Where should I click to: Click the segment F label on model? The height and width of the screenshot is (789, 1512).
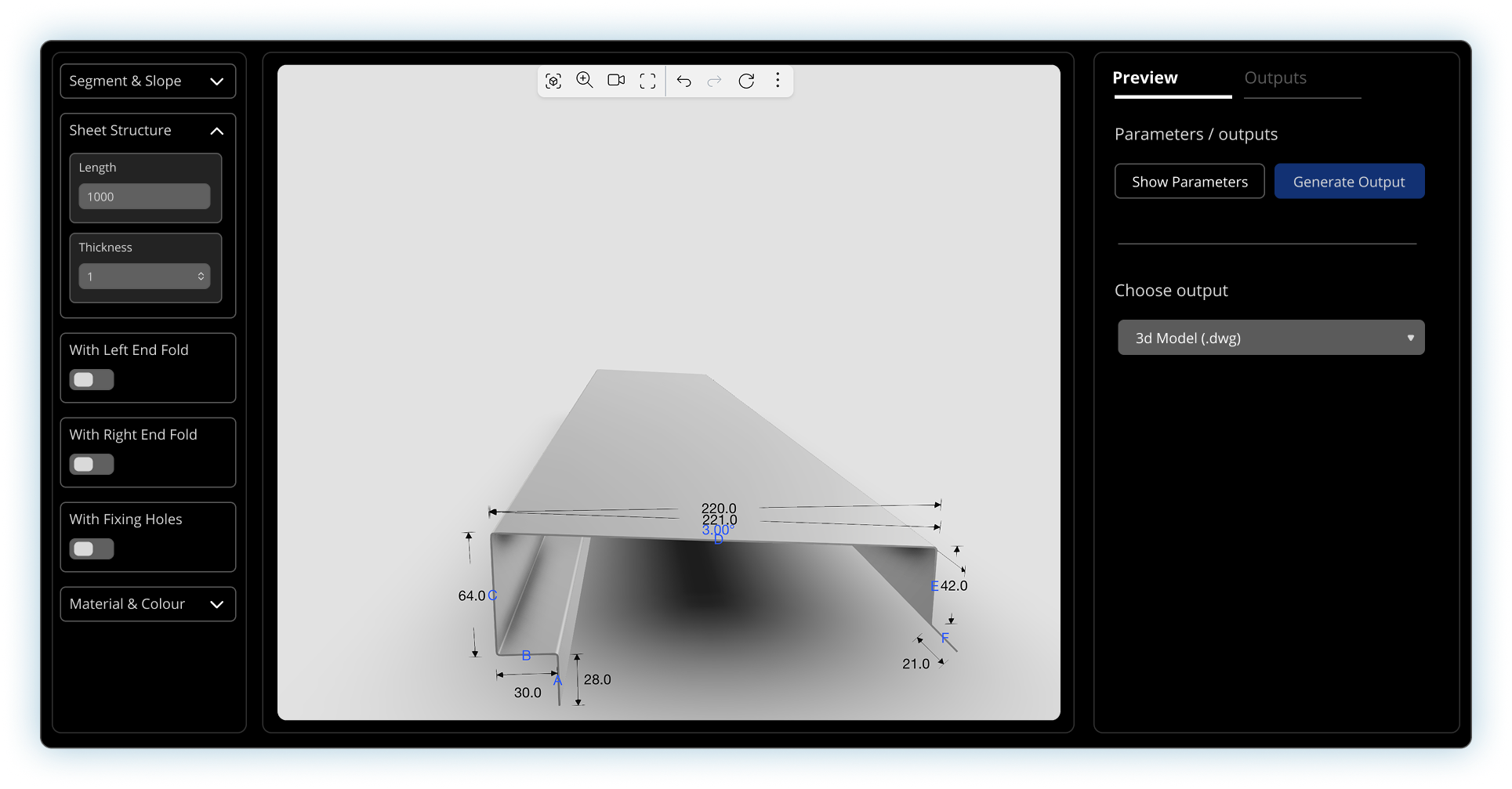[945, 638]
